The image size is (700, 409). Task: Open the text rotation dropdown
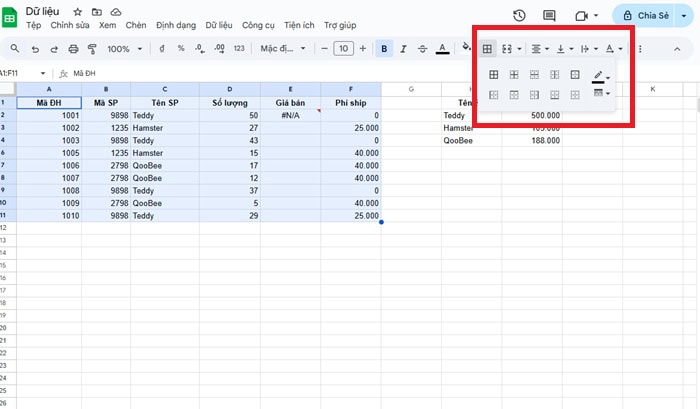tap(614, 49)
